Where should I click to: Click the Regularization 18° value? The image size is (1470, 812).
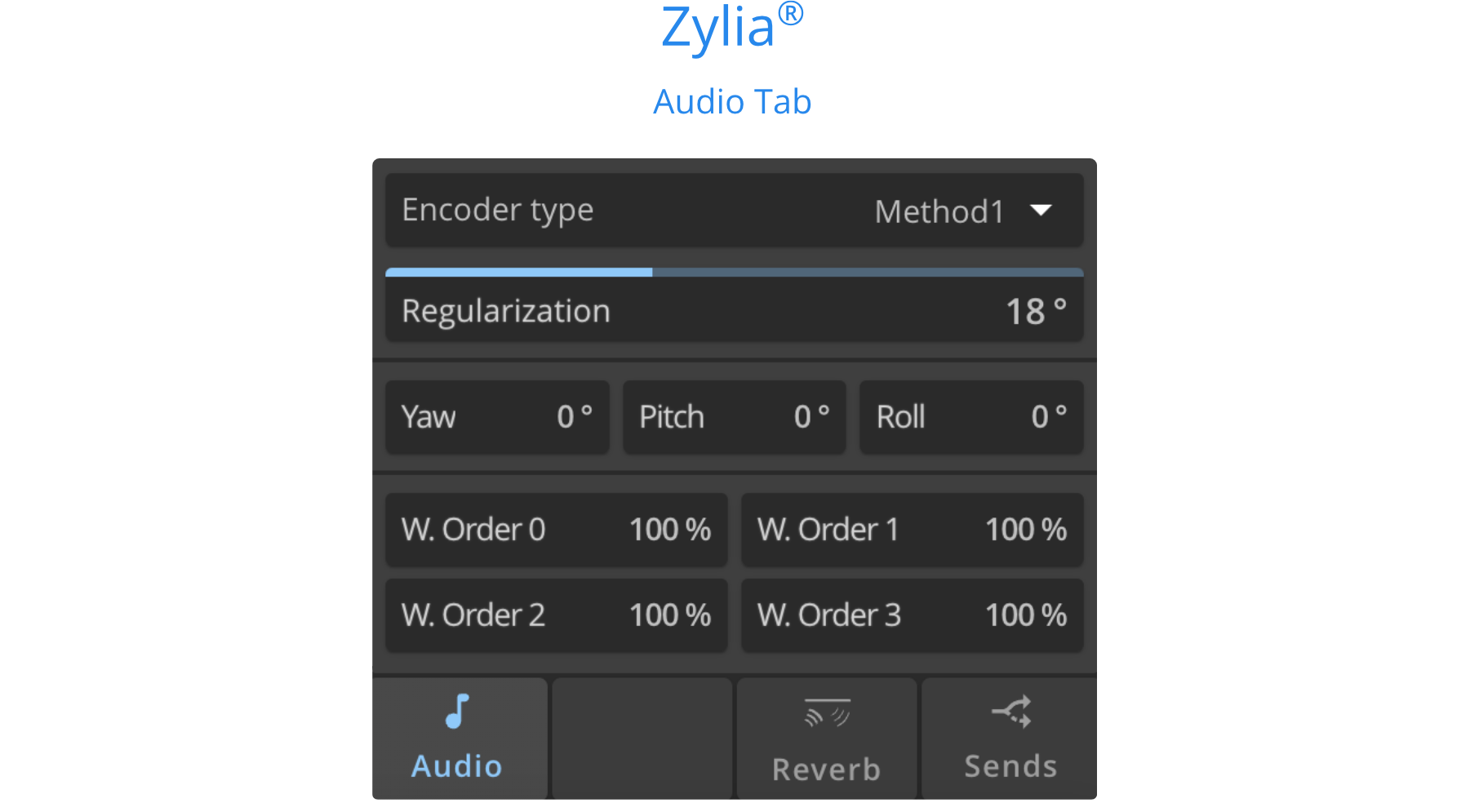tap(1035, 312)
